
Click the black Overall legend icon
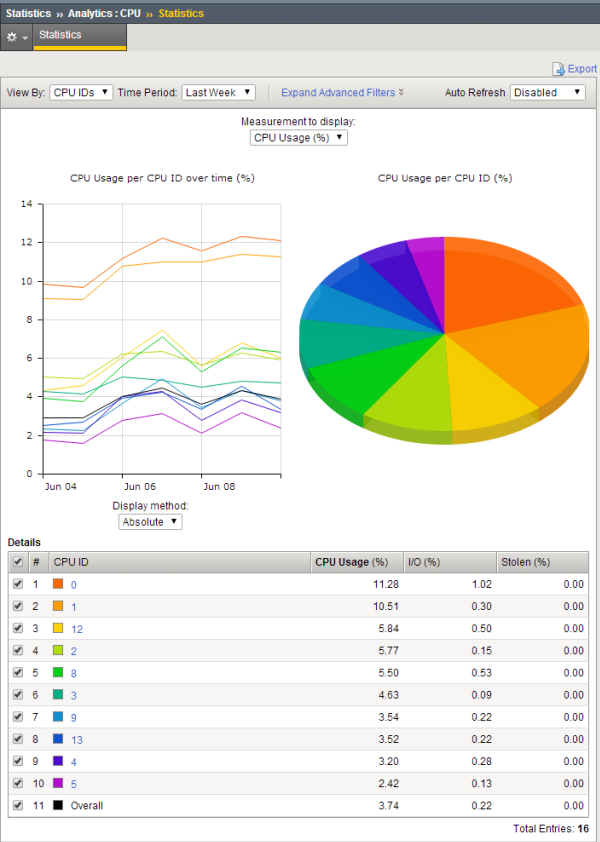[59, 805]
